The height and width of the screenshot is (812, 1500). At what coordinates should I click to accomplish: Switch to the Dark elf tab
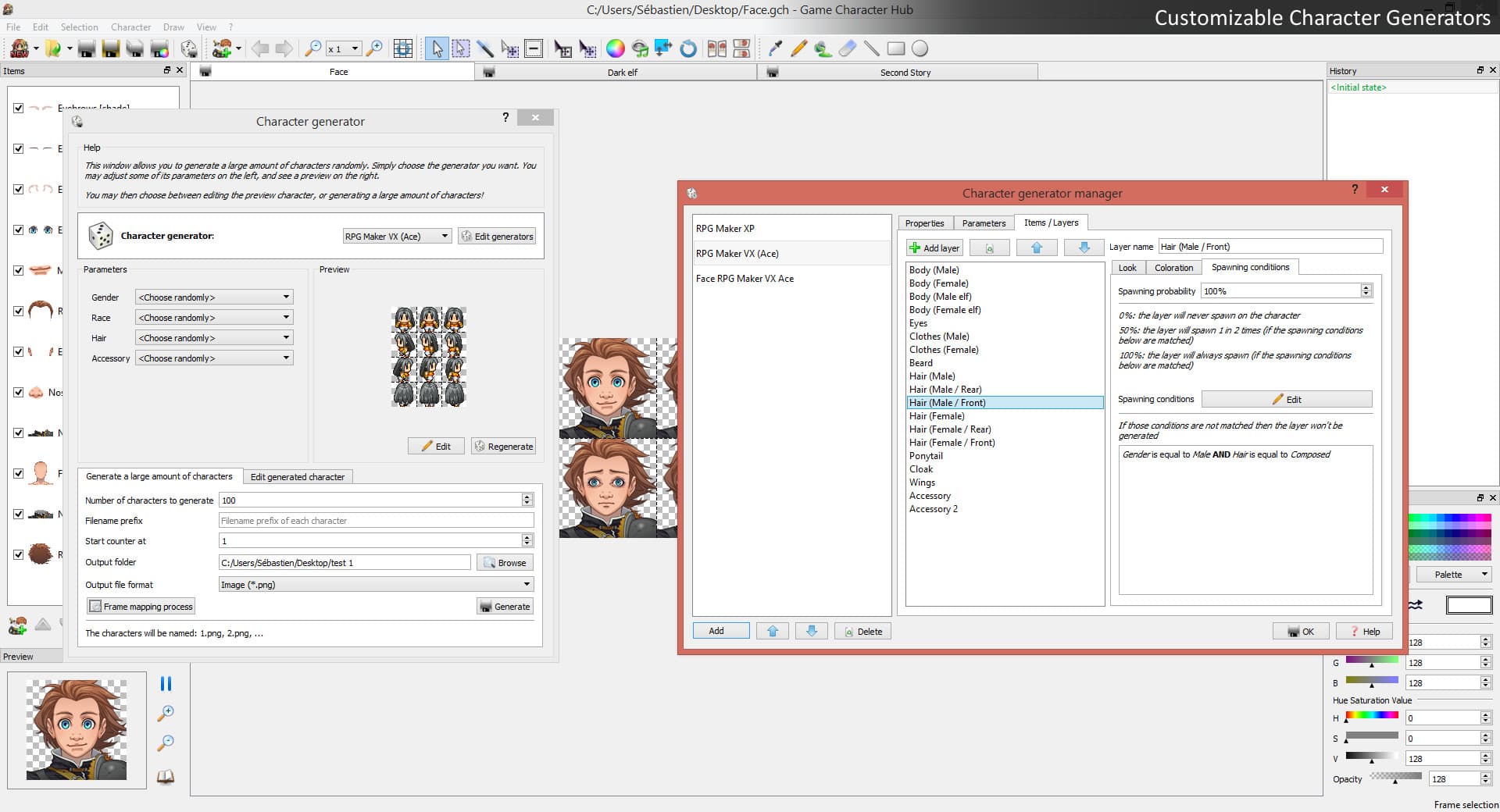pyautogui.click(x=621, y=72)
